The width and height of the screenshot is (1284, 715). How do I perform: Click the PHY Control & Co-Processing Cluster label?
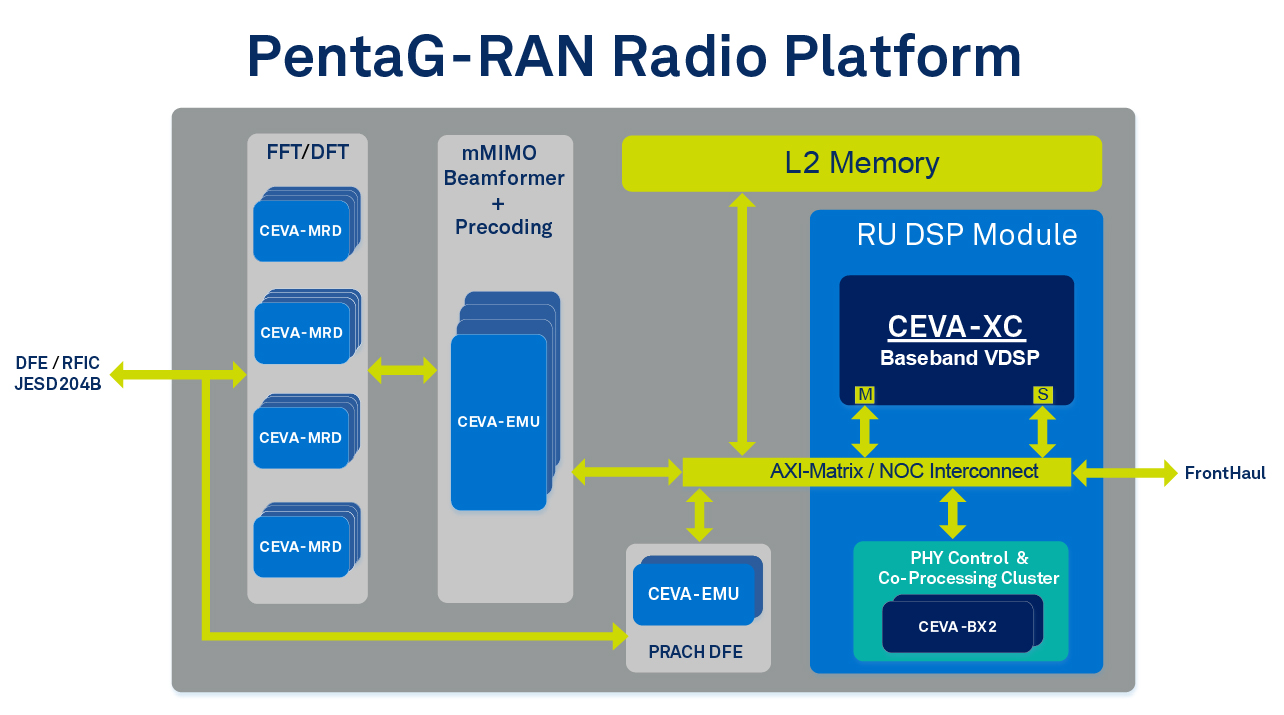[x=968, y=568]
